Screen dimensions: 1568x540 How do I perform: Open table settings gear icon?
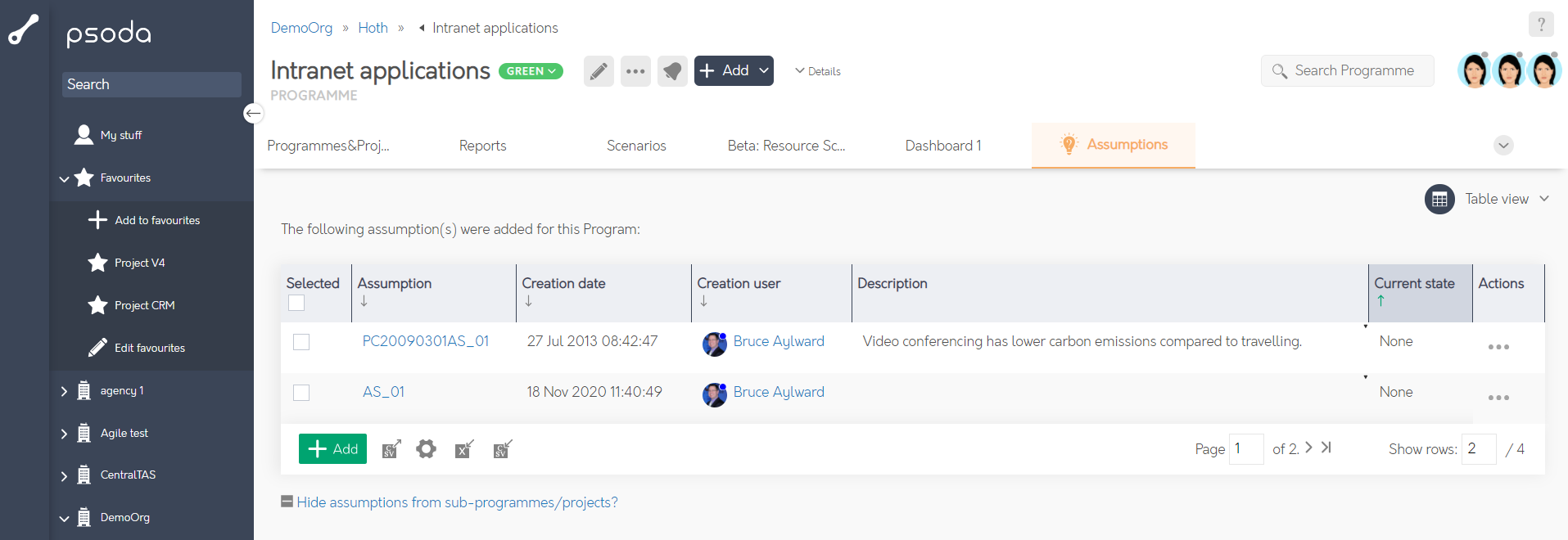(x=426, y=449)
